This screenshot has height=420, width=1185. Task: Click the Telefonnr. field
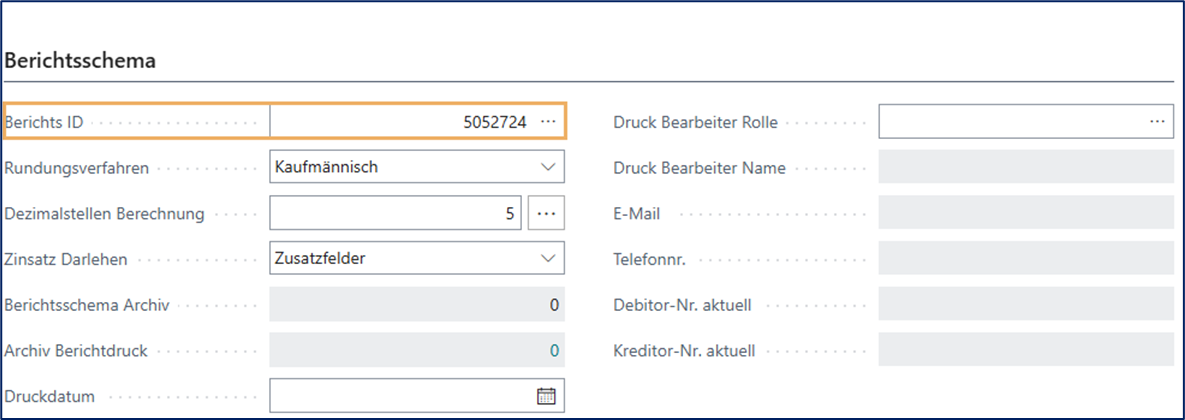tap(1025, 259)
